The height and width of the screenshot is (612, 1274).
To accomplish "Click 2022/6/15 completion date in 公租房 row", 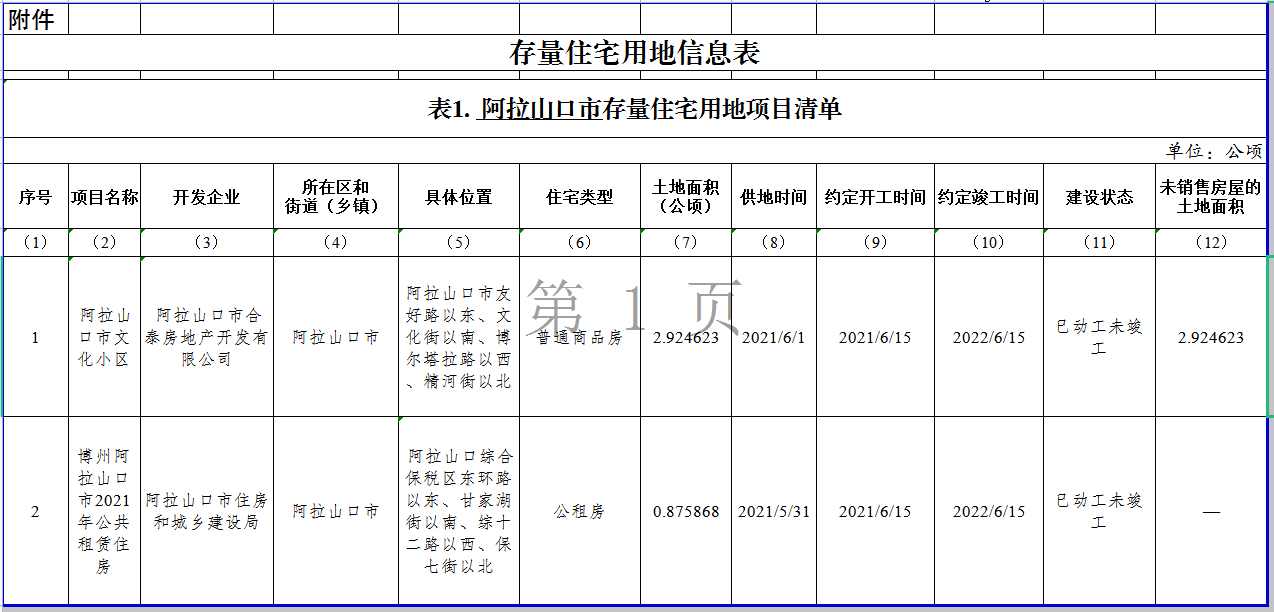I will (x=989, y=511).
